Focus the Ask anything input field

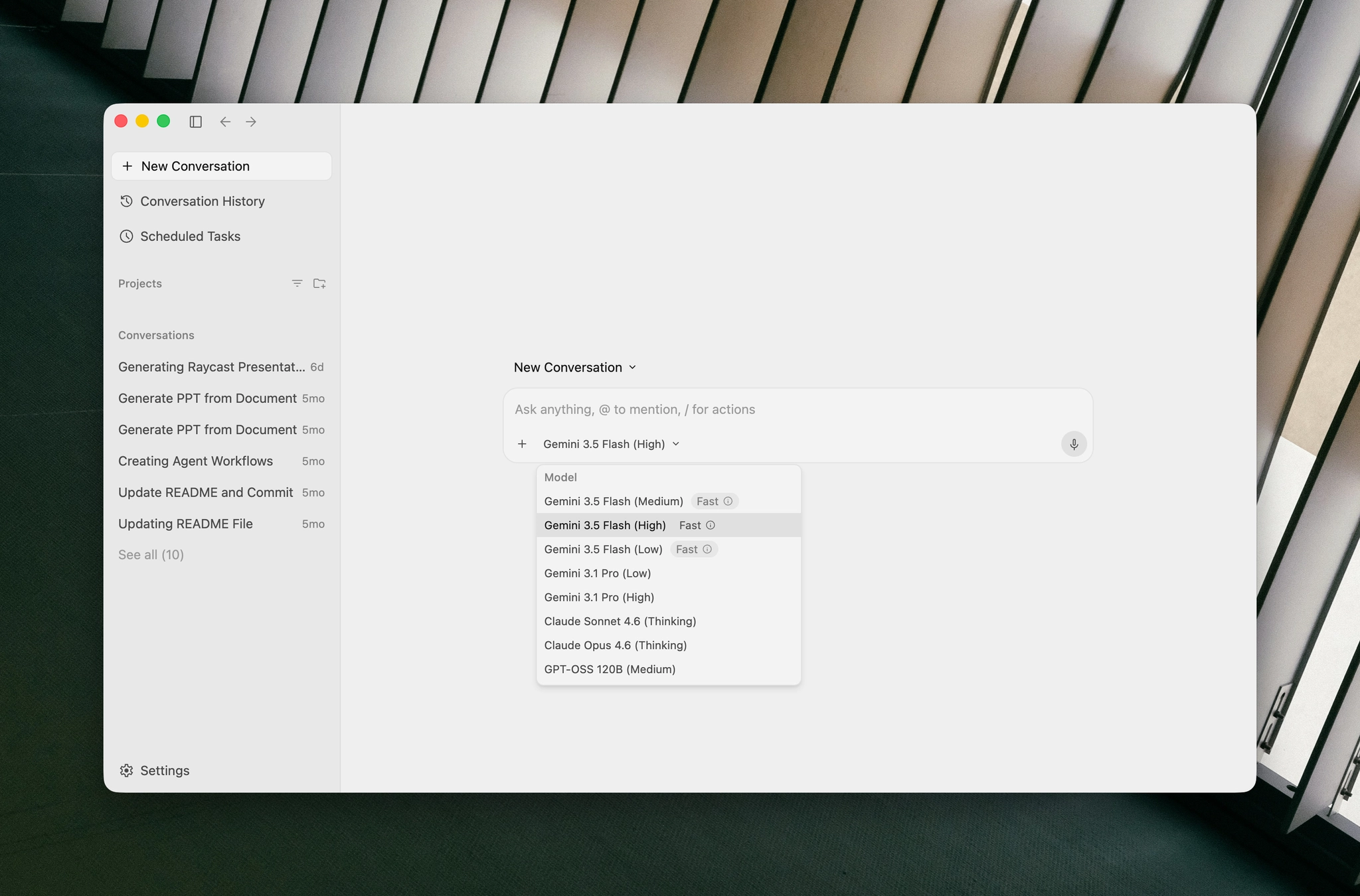coord(797,410)
